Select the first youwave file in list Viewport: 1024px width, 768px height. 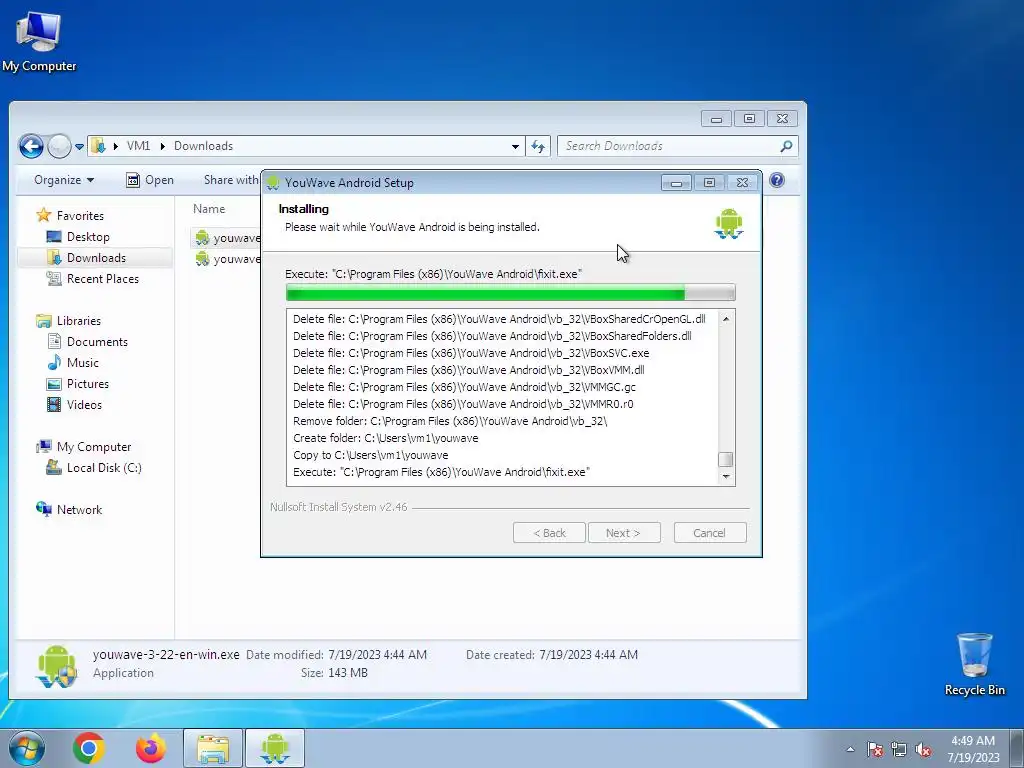tap(228, 238)
